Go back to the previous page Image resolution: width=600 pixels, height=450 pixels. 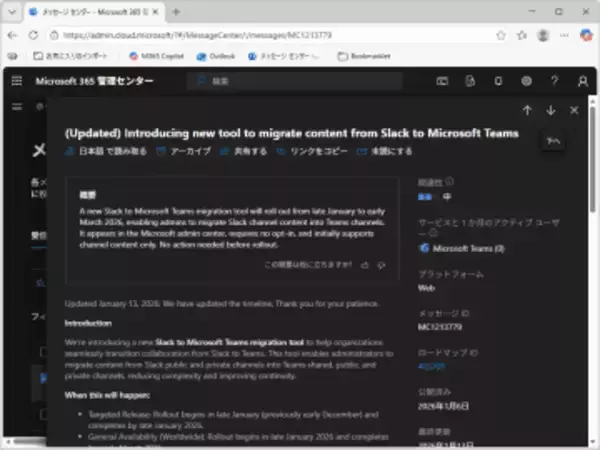(x=12, y=35)
